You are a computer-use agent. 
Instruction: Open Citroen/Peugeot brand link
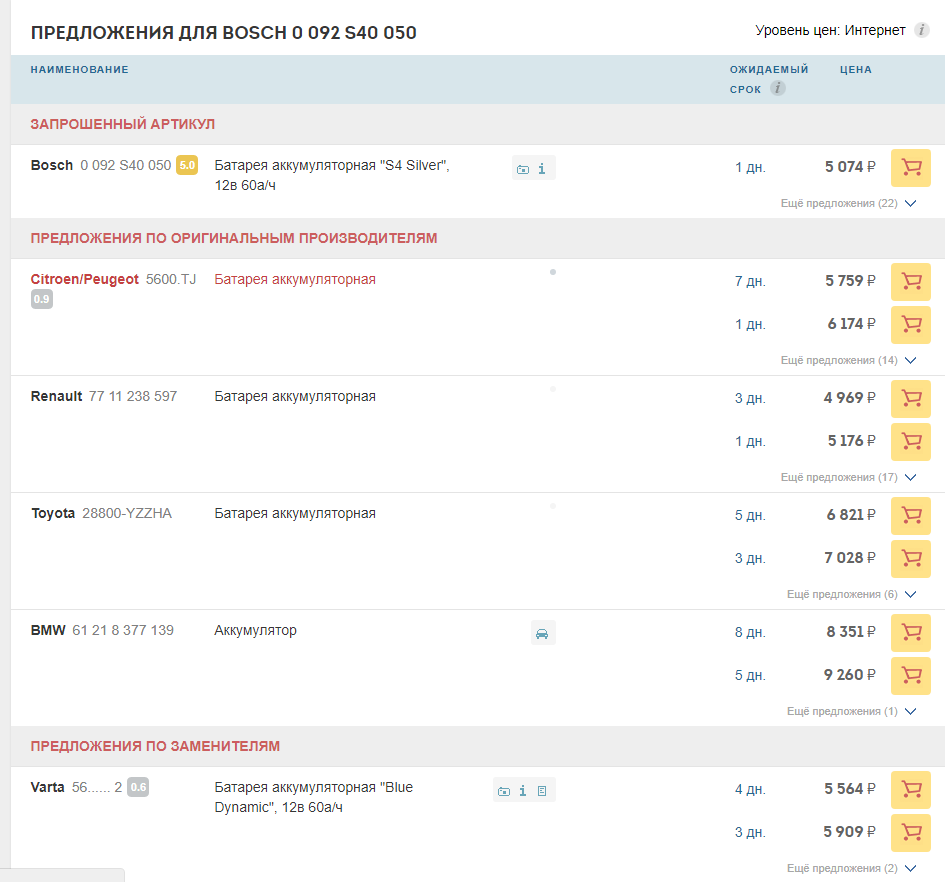point(85,280)
